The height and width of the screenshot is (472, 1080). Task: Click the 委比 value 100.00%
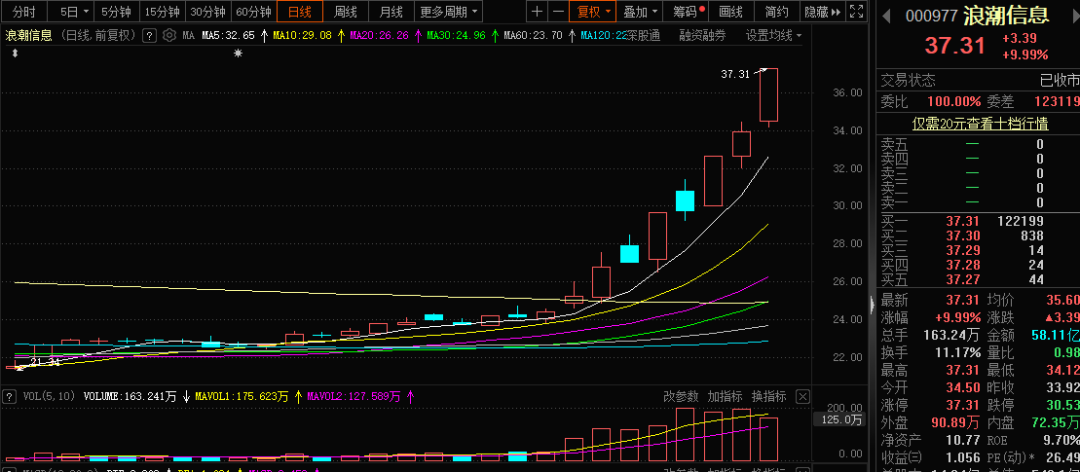pos(953,102)
